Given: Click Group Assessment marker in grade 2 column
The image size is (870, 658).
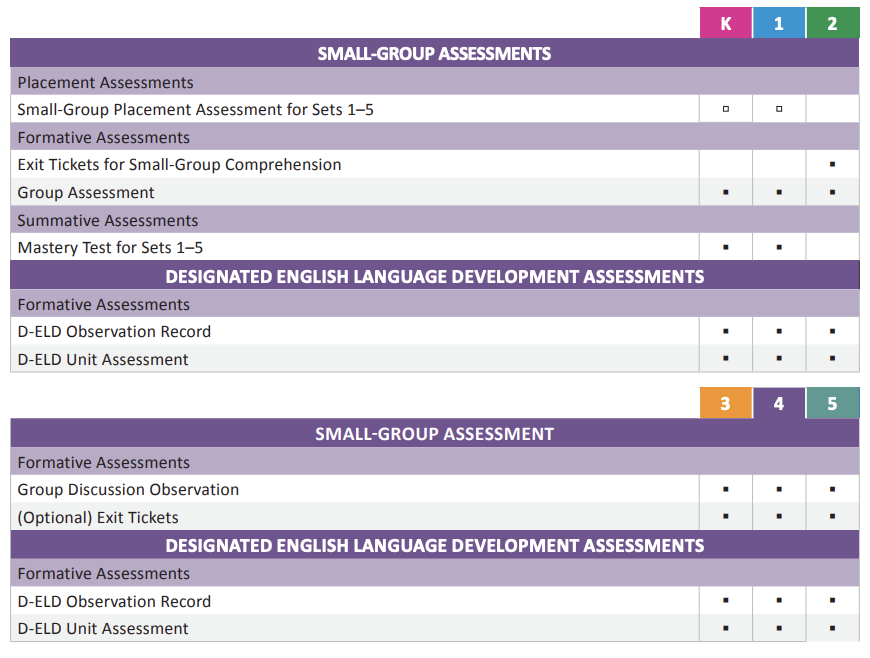Looking at the screenshot, I should tap(832, 192).
